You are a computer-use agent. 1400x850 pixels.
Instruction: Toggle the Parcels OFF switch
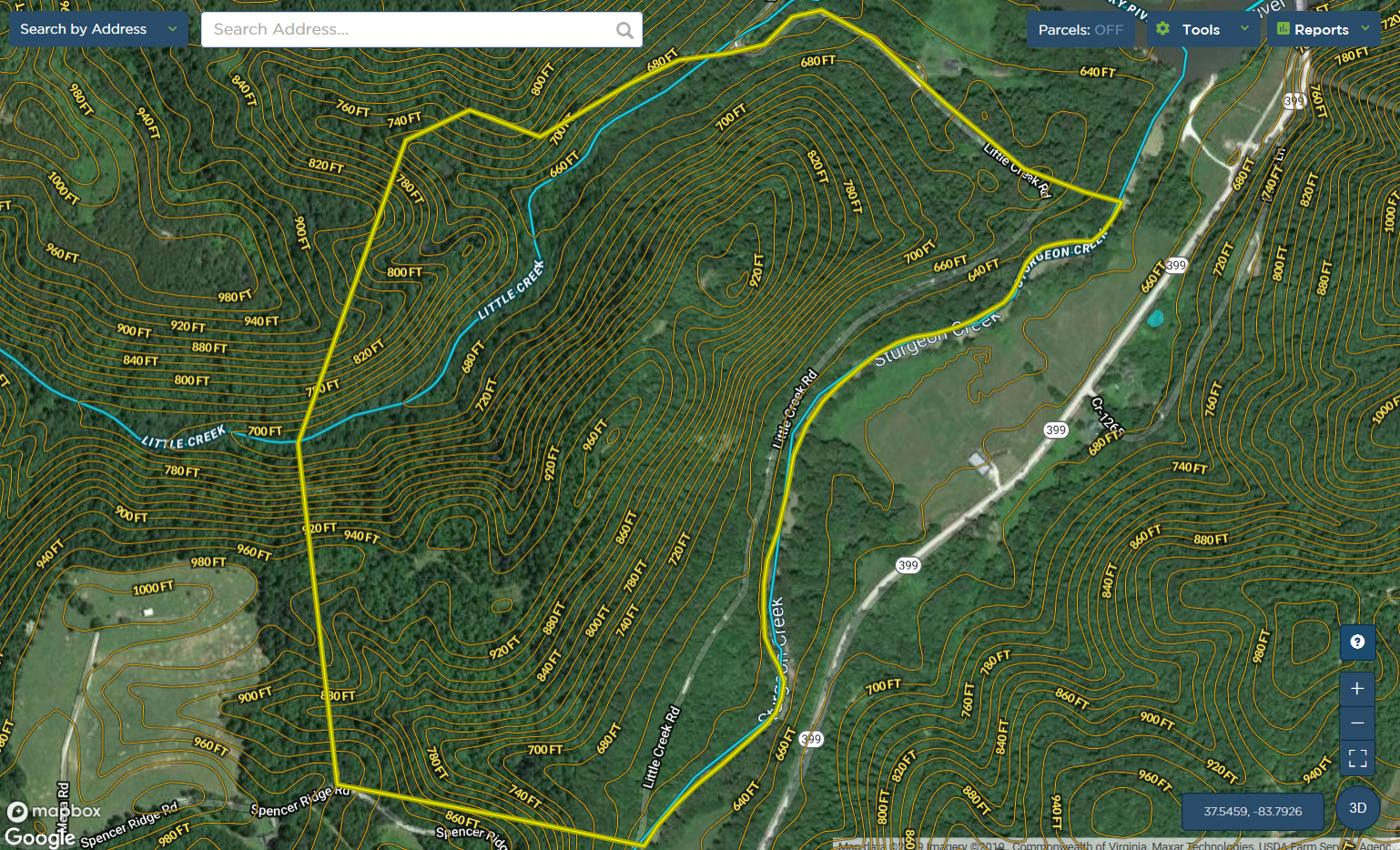(x=1080, y=30)
